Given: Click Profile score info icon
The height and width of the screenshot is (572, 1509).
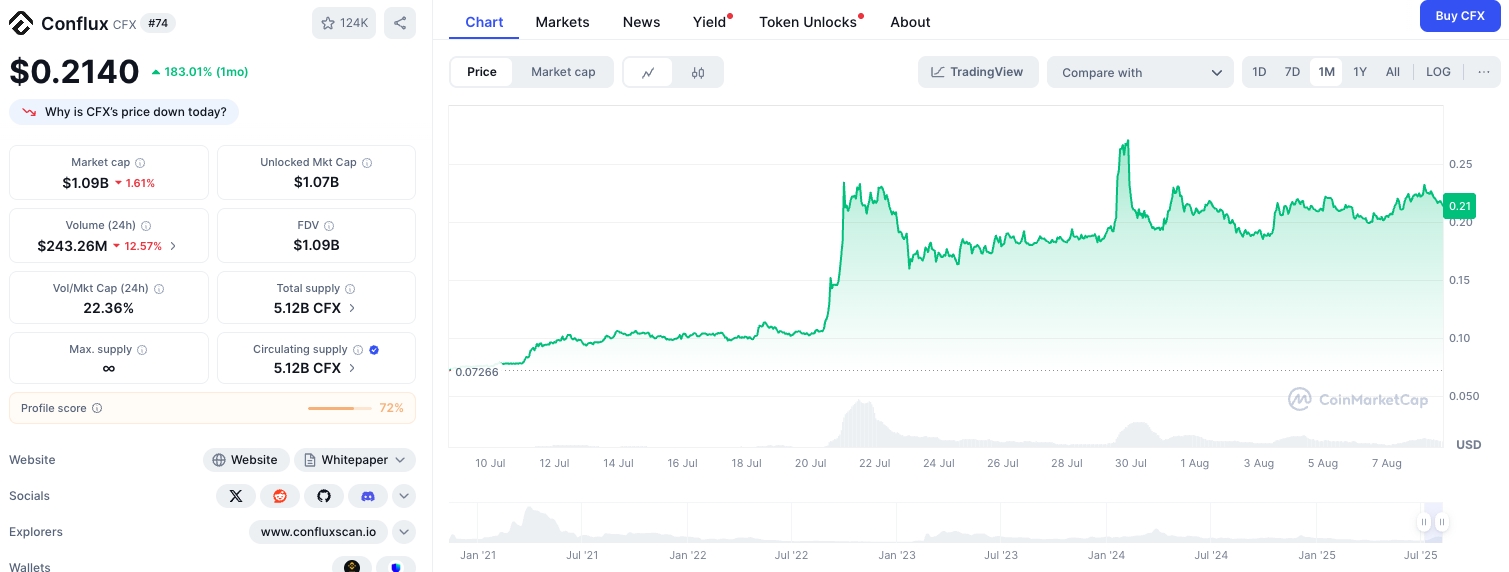Looking at the screenshot, I should tap(97, 408).
